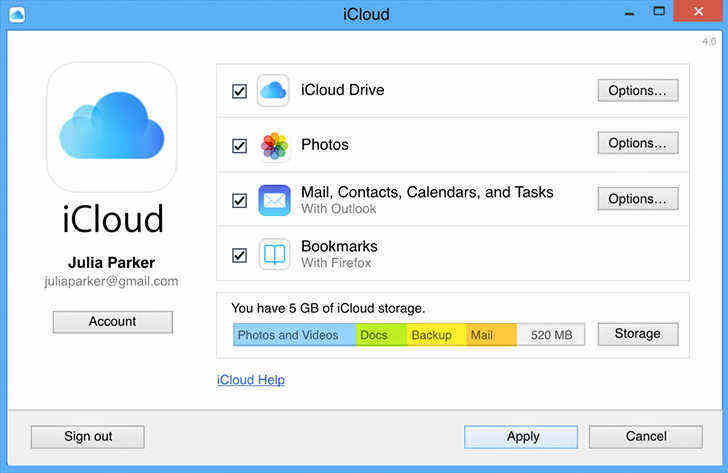Click the Account button
The image size is (728, 473).
112,322
